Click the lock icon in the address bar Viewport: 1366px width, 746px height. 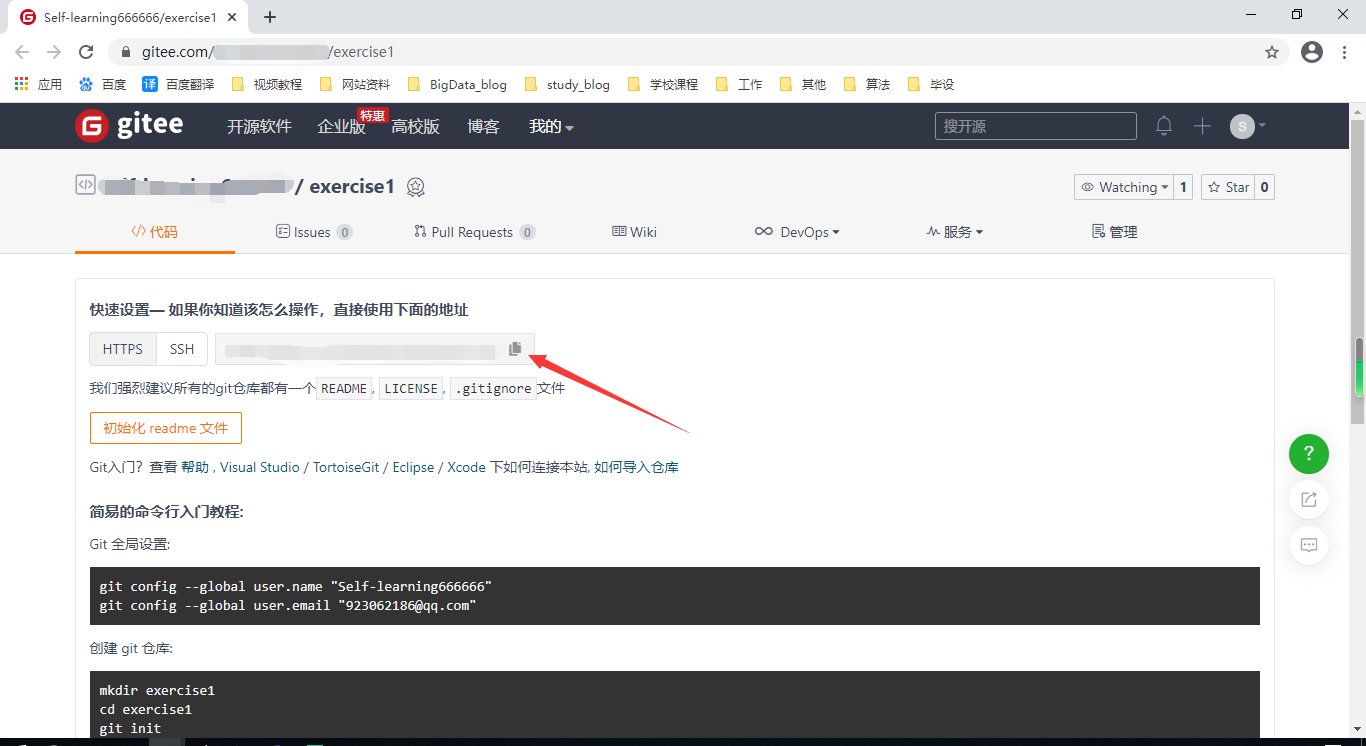(x=126, y=52)
